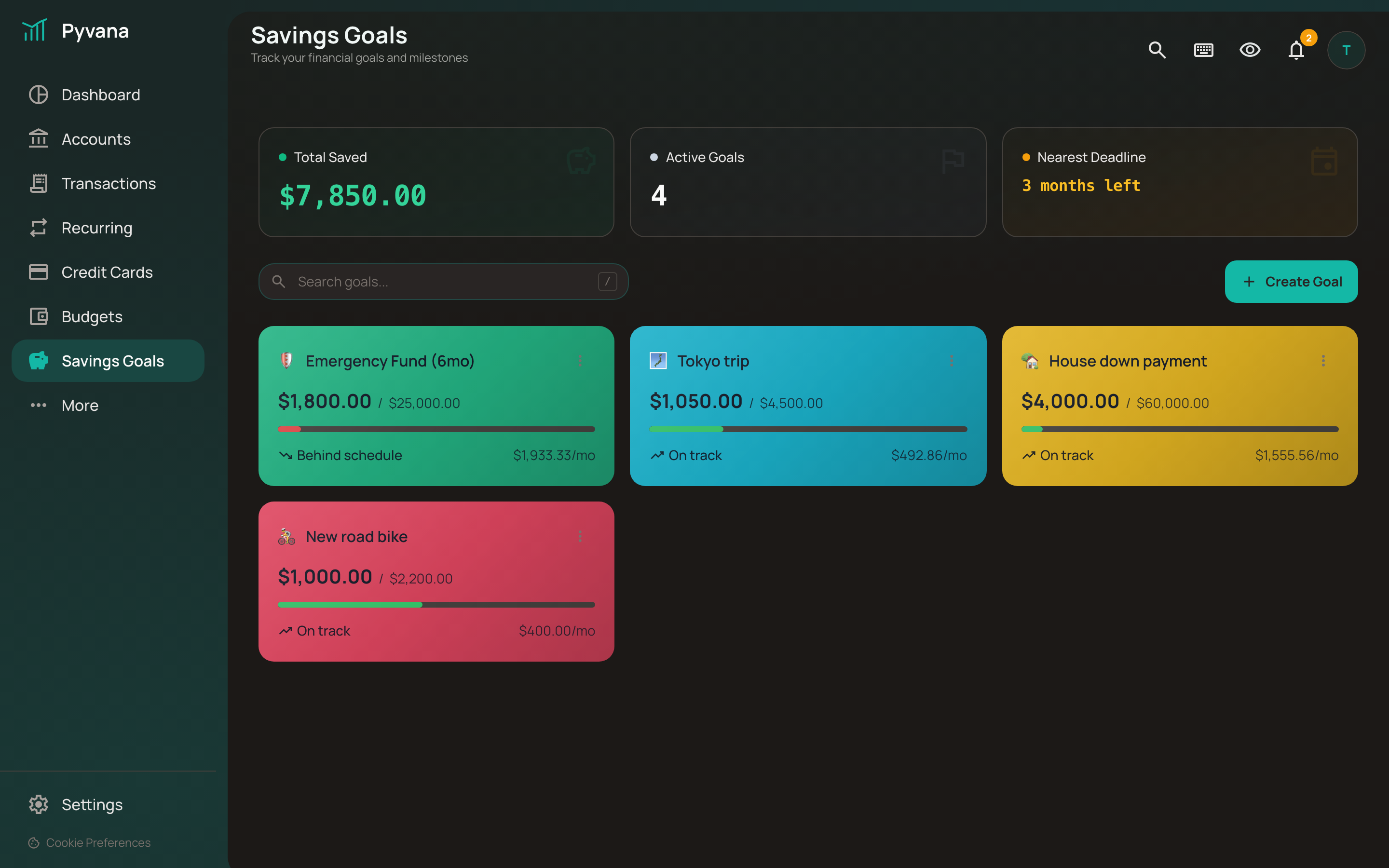Click the slash shortcut badge in search
Screen dimensions: 1389x868
[607, 281]
